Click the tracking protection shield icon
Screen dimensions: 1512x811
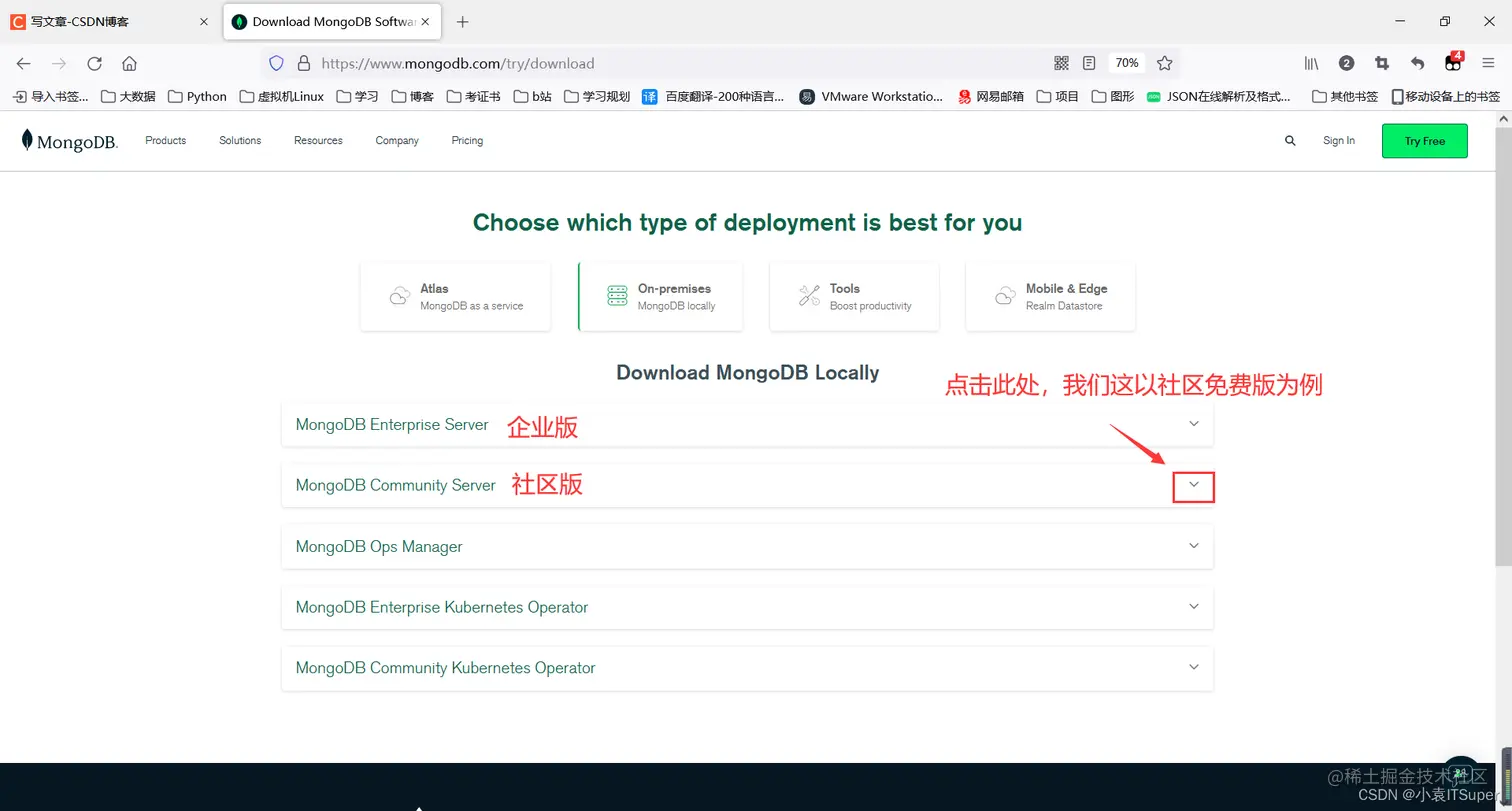click(277, 63)
